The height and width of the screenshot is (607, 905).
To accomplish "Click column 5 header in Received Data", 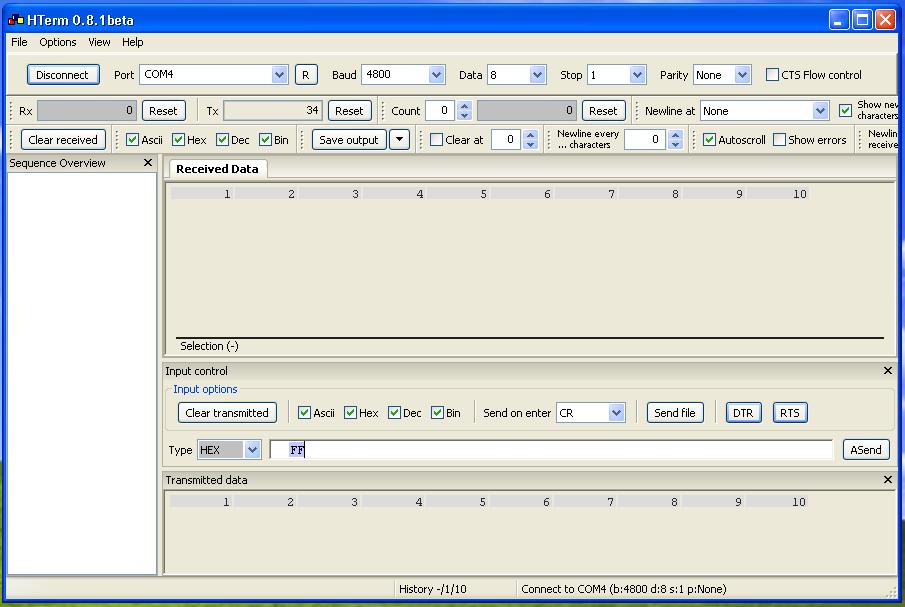I will coord(458,194).
